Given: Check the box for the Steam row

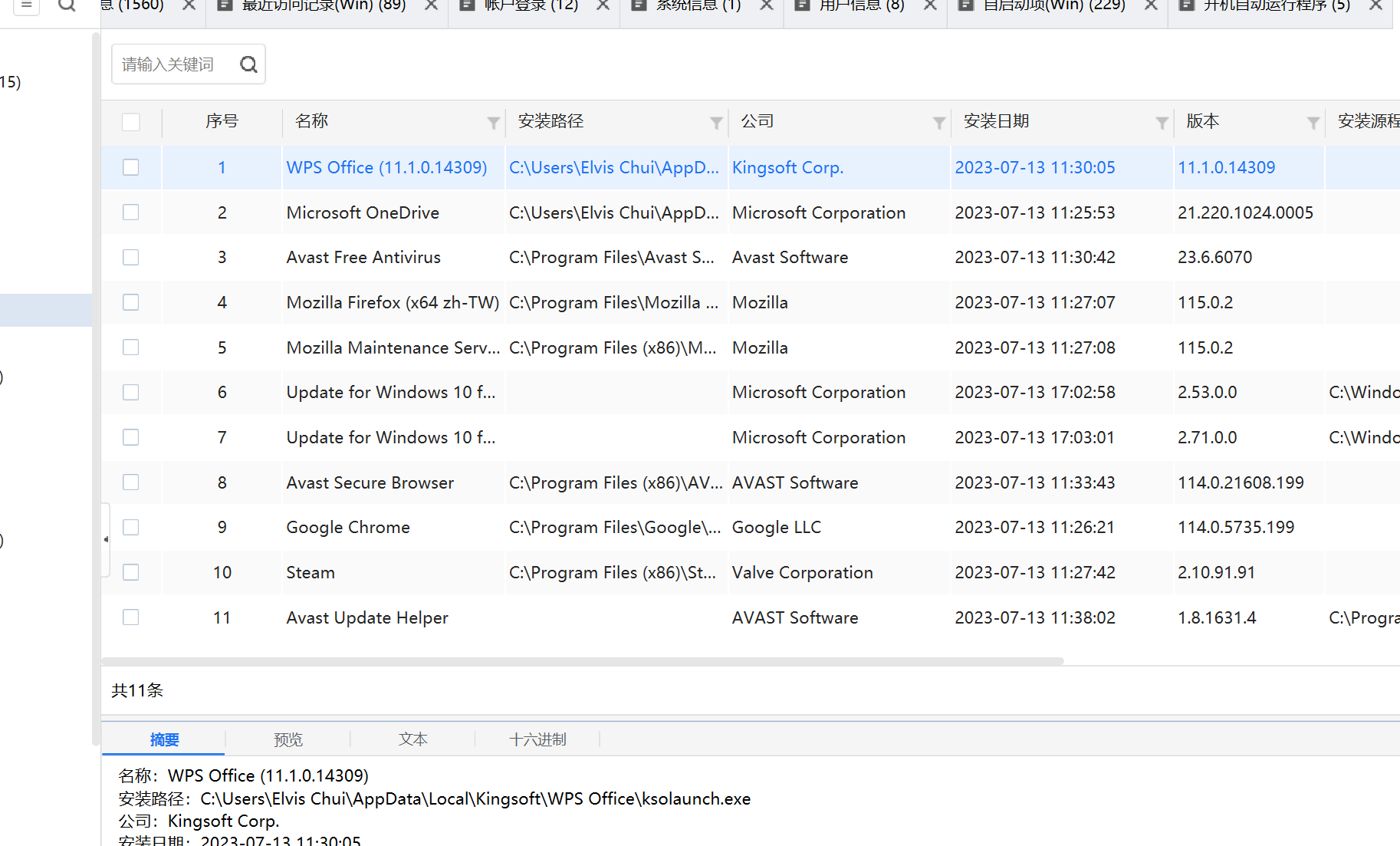Looking at the screenshot, I should click(x=131, y=572).
